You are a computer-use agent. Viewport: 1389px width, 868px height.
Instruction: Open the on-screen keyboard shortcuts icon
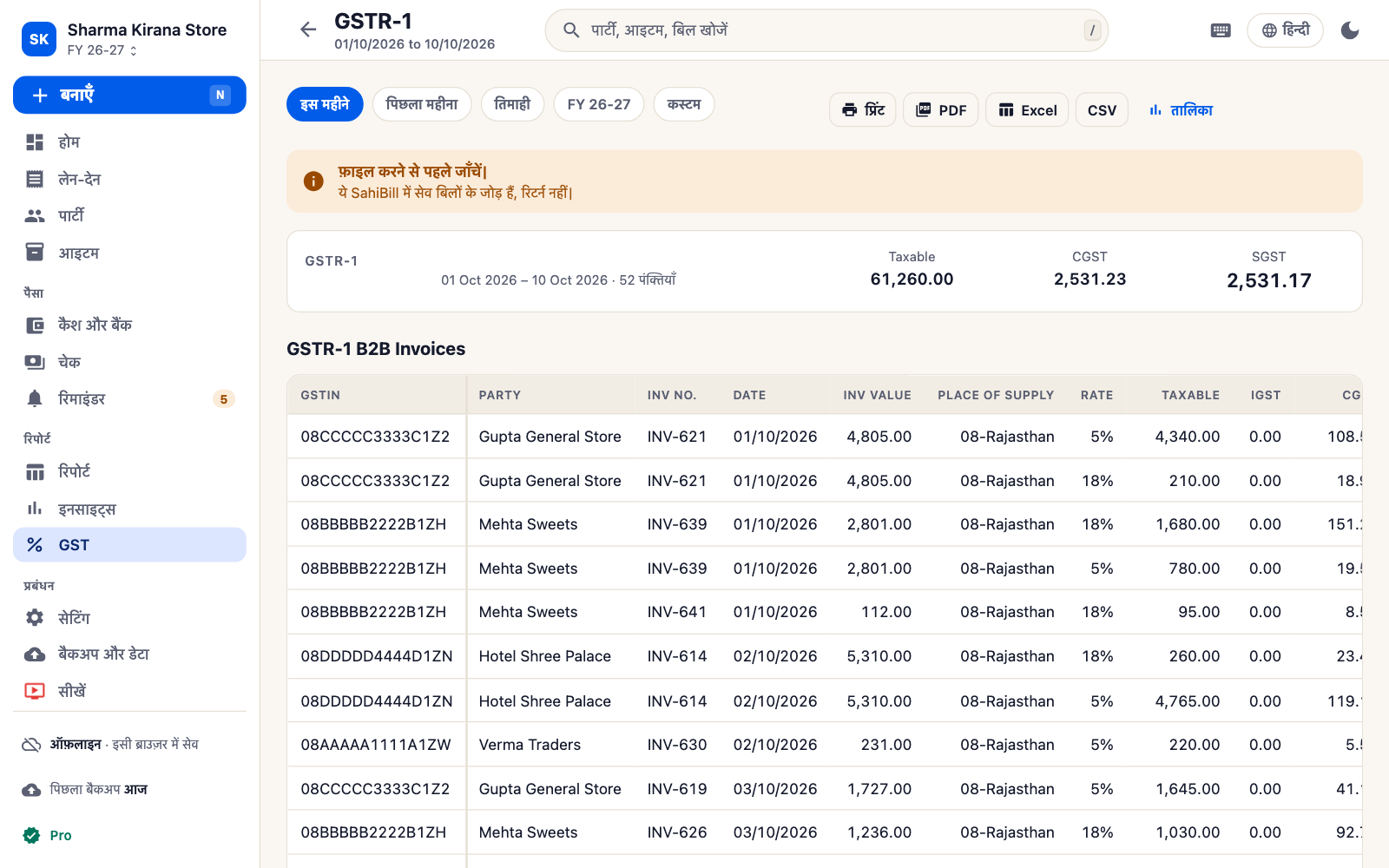(x=1221, y=30)
